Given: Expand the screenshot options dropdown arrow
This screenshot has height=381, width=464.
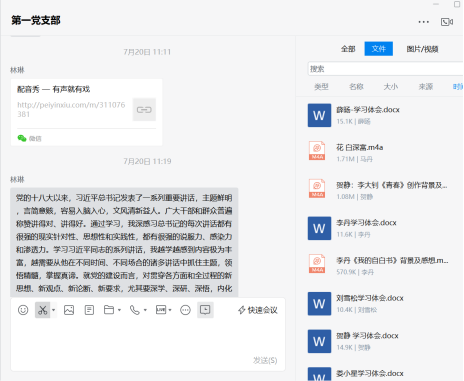Looking at the screenshot, I should pos(53,310).
